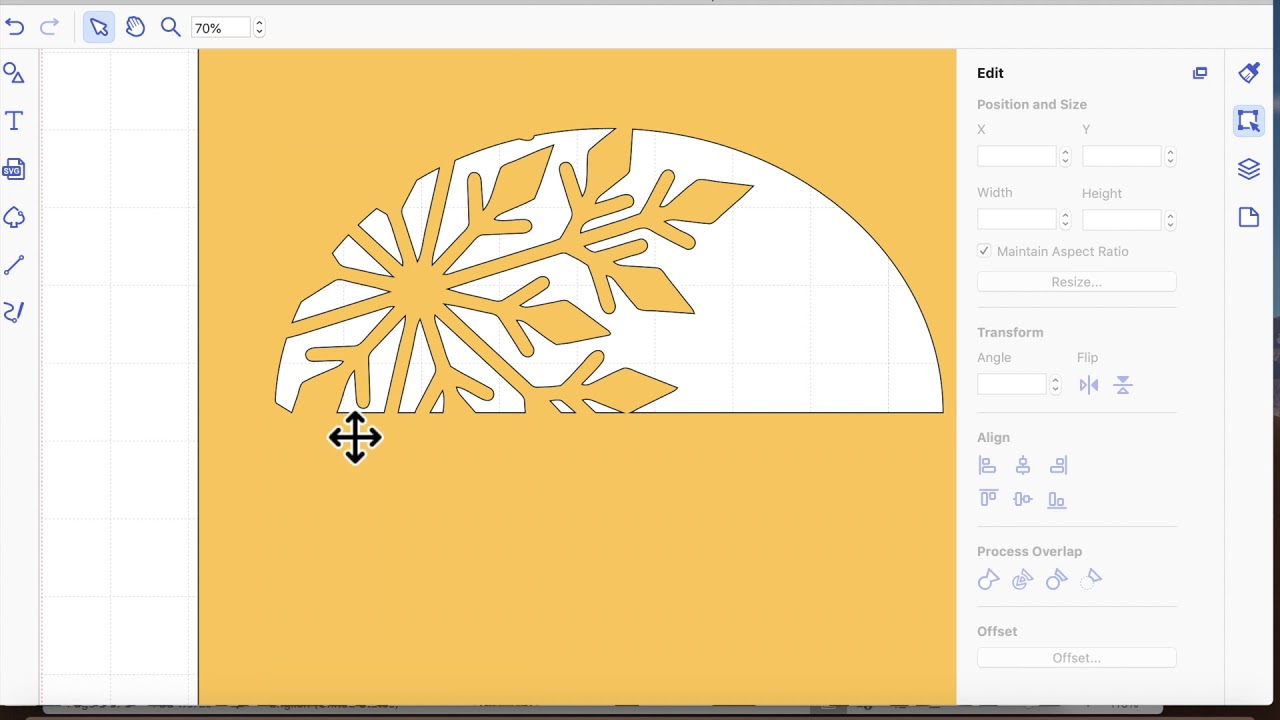
Task: Align objects to the top edge
Action: coord(988,499)
